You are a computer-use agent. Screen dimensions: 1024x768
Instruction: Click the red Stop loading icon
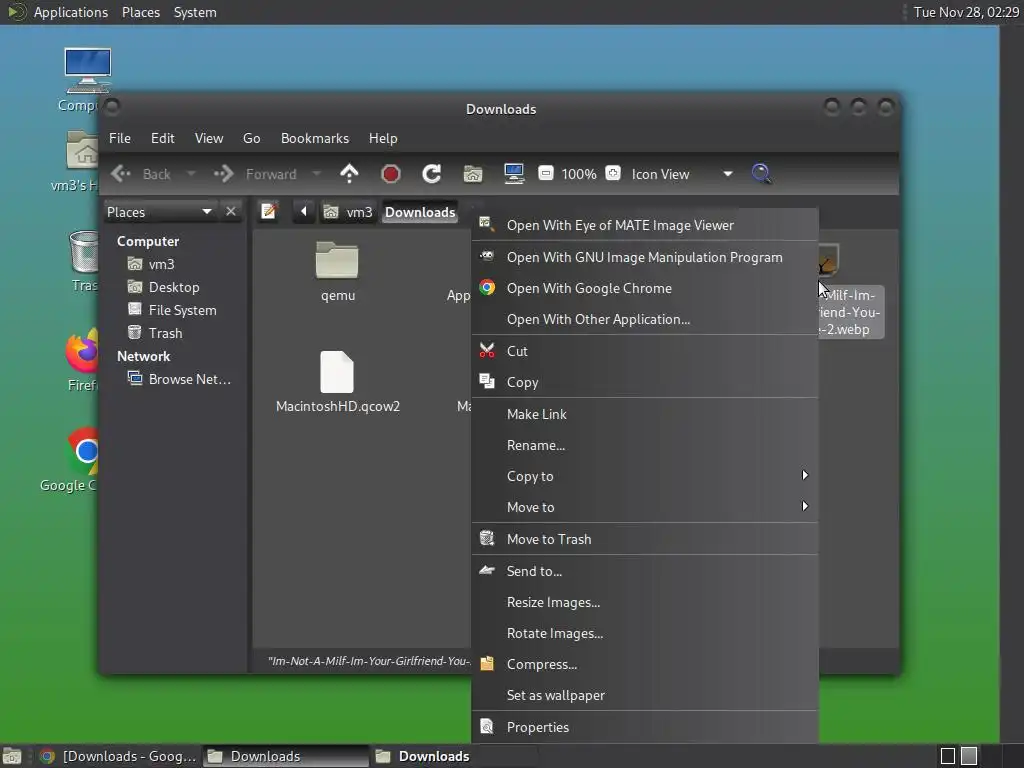coord(391,174)
